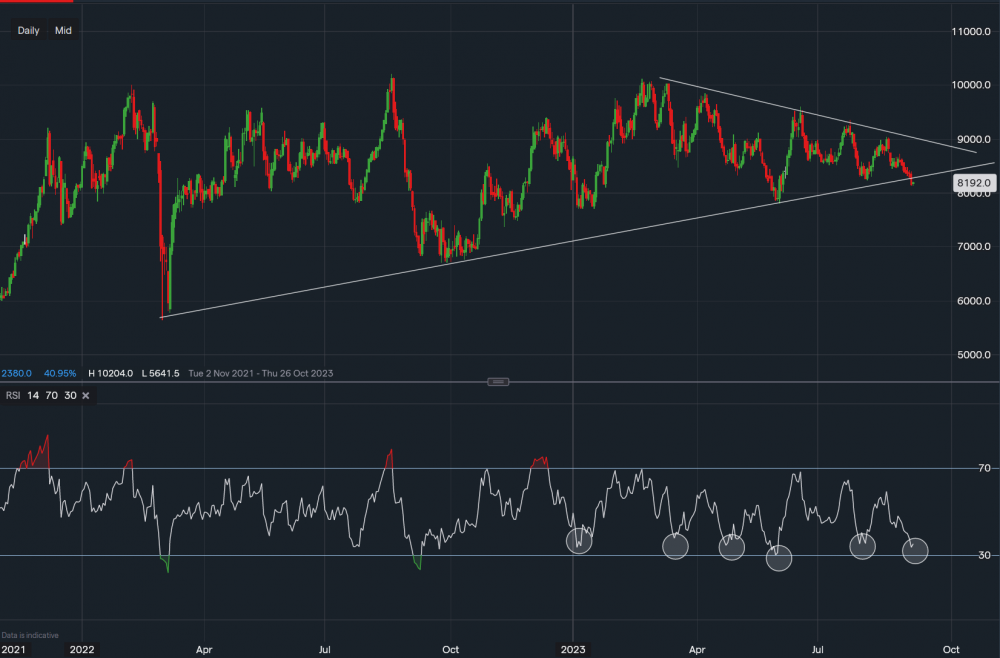Viewport: 1000px width, 658px height.
Task: Select the leftmost circle marker on RSI
Action: (579, 541)
